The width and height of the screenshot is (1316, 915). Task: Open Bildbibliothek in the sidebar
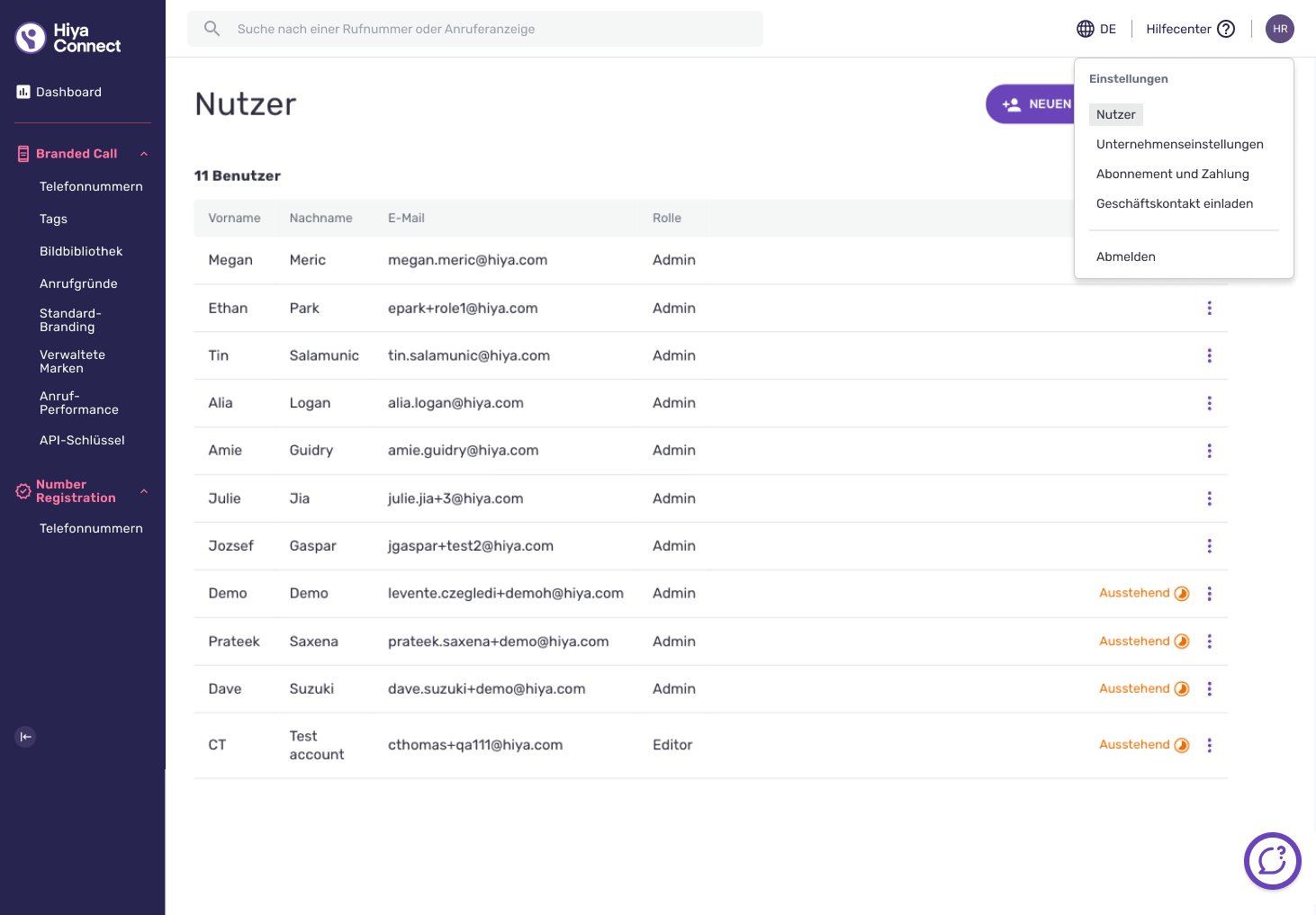point(81,251)
